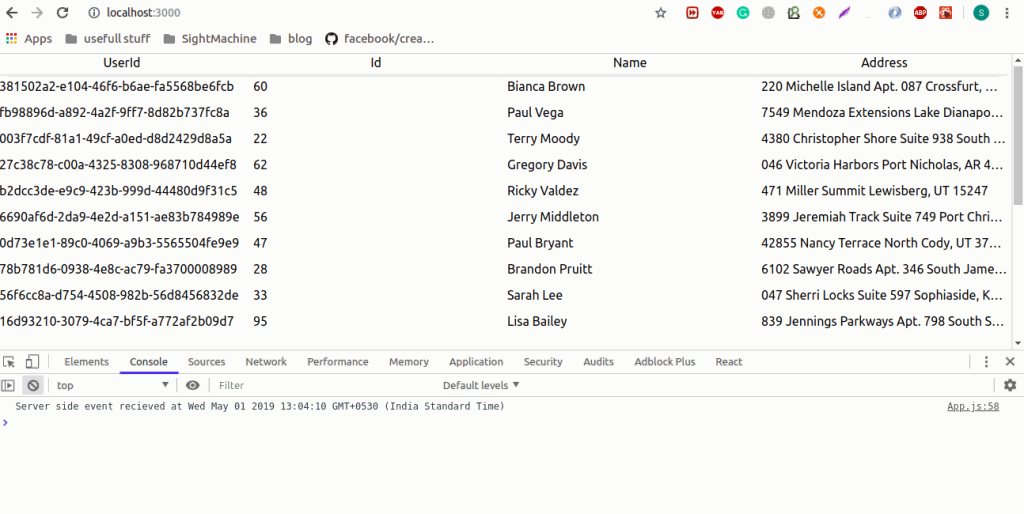Click the Lisa Bailey name cell
Image resolution: width=1024 pixels, height=514 pixels.
(537, 321)
